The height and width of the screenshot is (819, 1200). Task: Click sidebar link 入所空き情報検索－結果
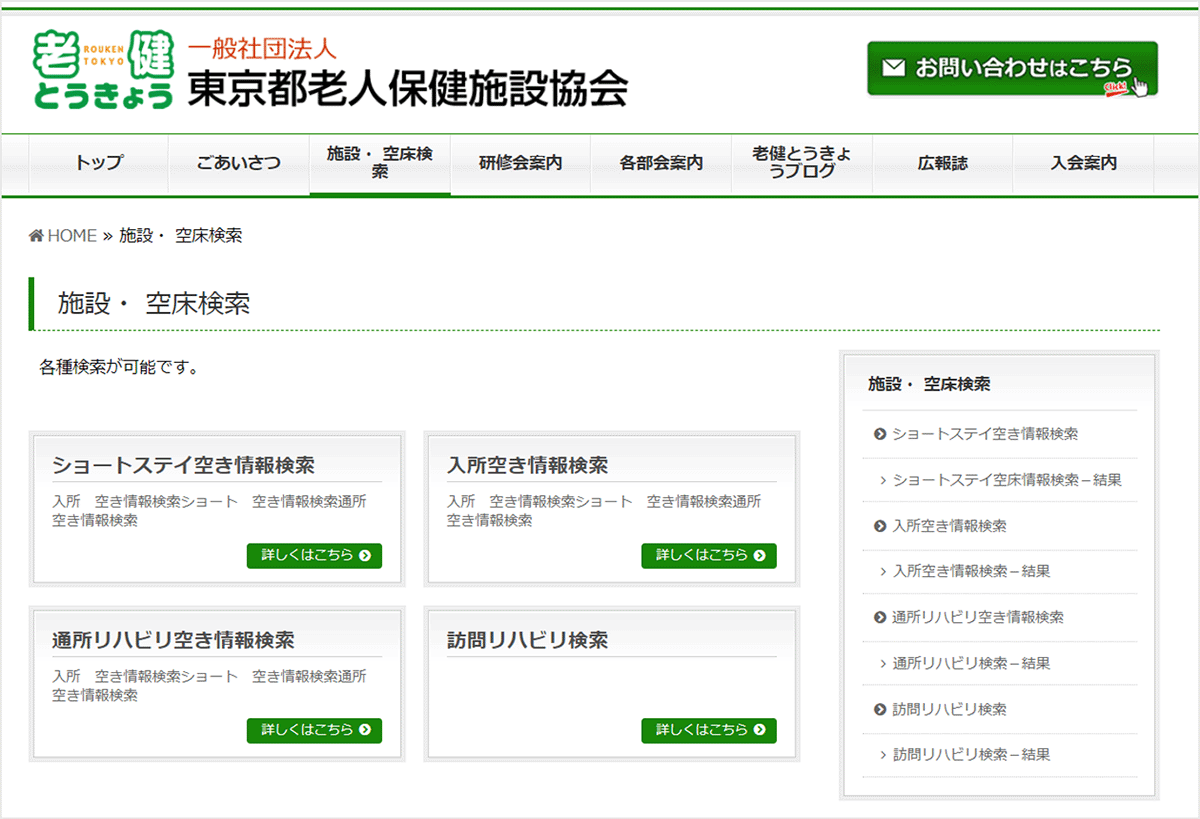click(x=971, y=572)
